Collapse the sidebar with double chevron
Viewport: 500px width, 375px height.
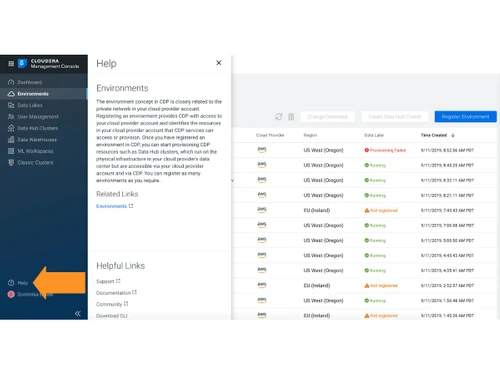pyautogui.click(x=78, y=313)
